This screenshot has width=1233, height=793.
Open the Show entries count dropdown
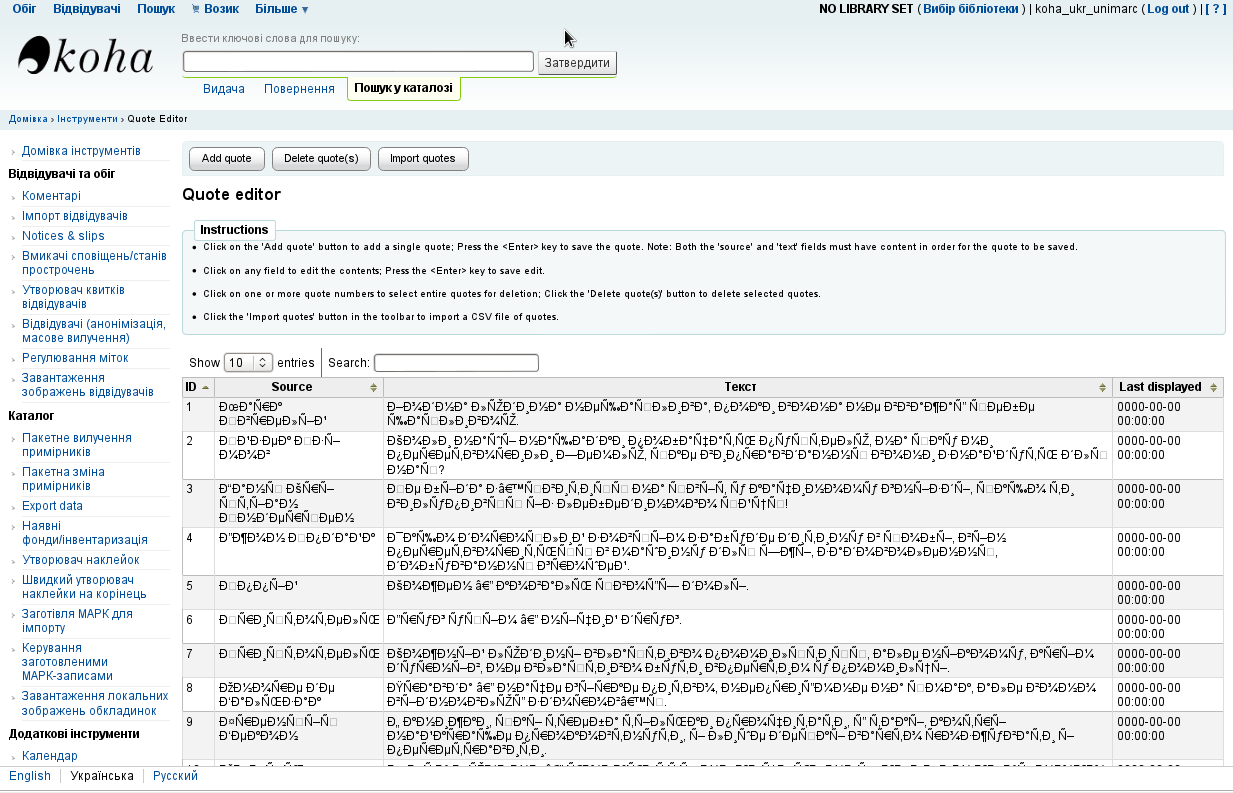(248, 362)
